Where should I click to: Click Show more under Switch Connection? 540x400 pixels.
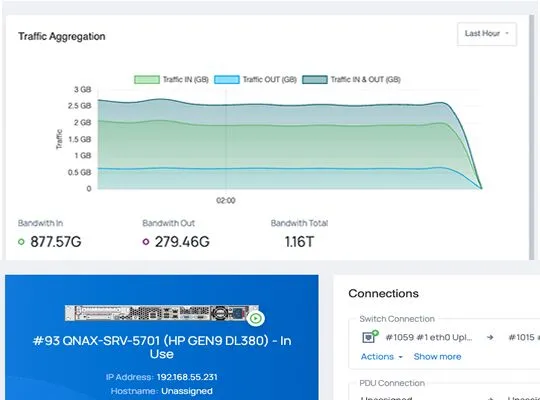tap(437, 357)
